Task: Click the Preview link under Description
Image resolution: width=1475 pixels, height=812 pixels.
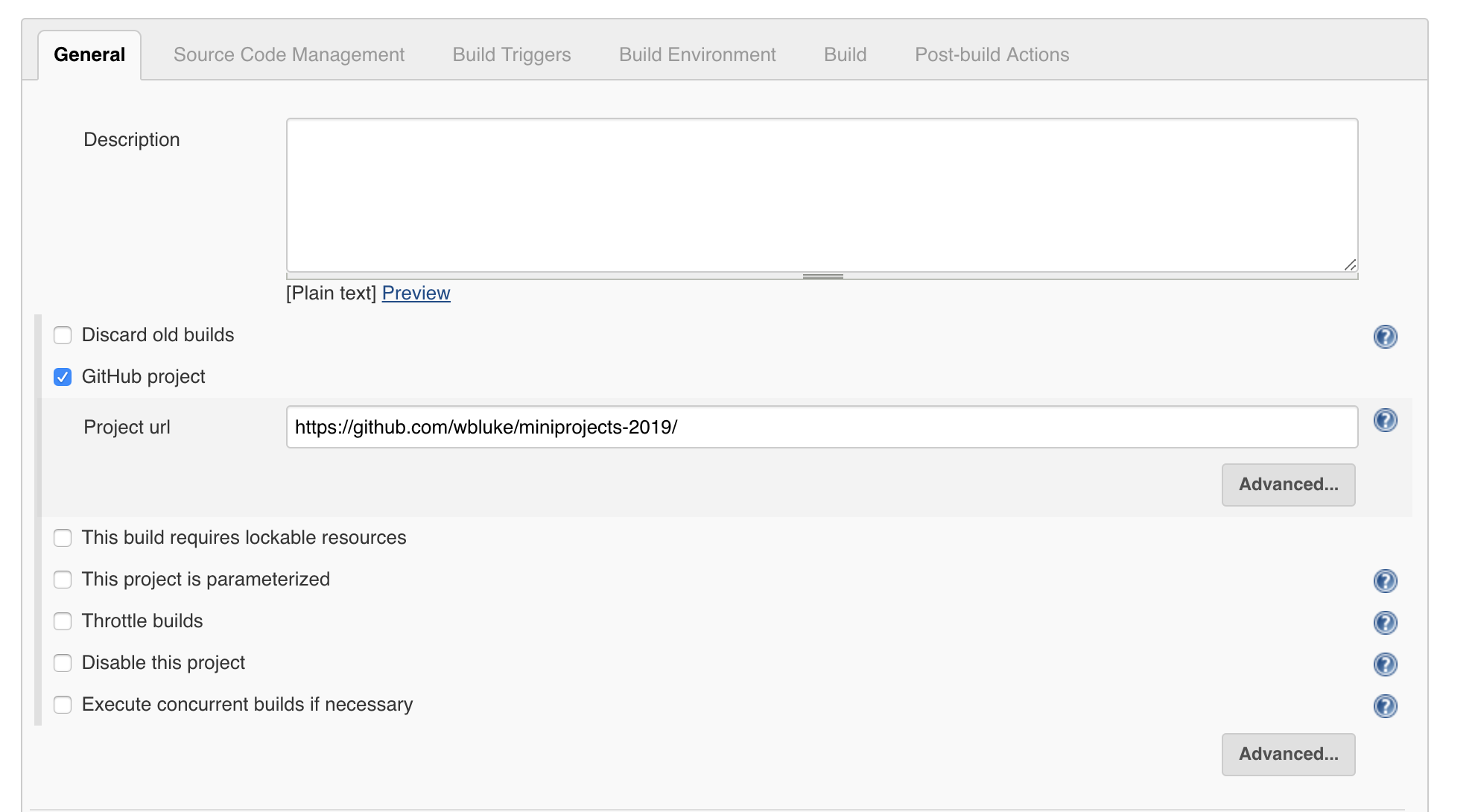Action: [x=416, y=294]
